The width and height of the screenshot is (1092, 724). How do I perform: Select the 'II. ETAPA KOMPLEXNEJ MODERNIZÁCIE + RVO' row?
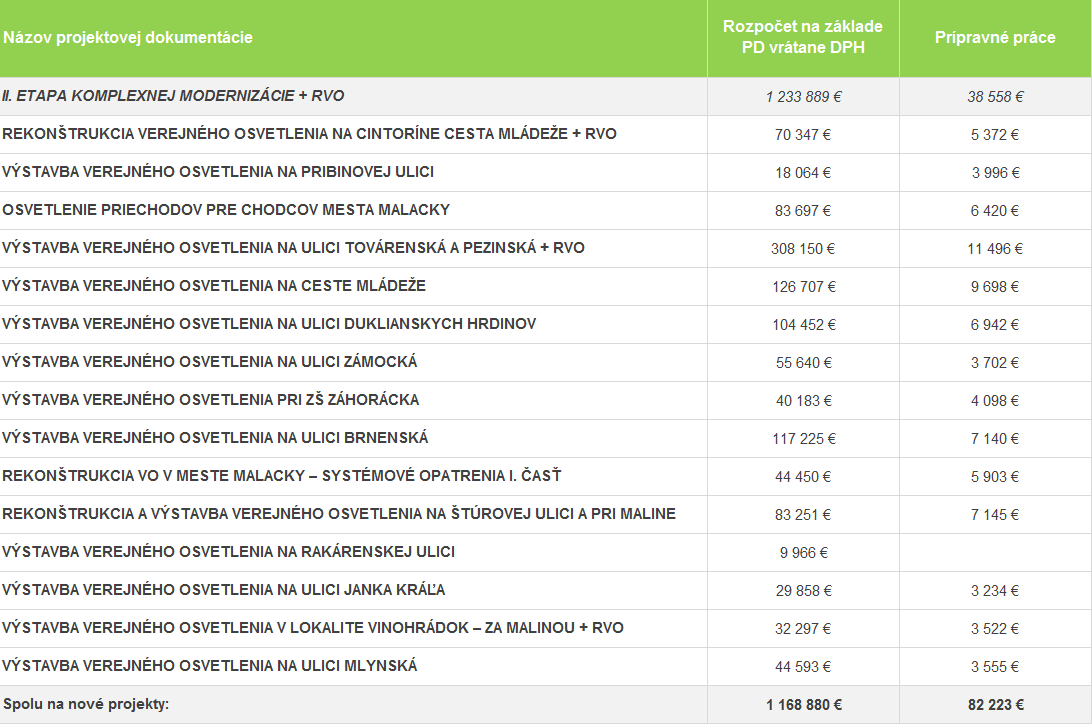(x=174, y=96)
